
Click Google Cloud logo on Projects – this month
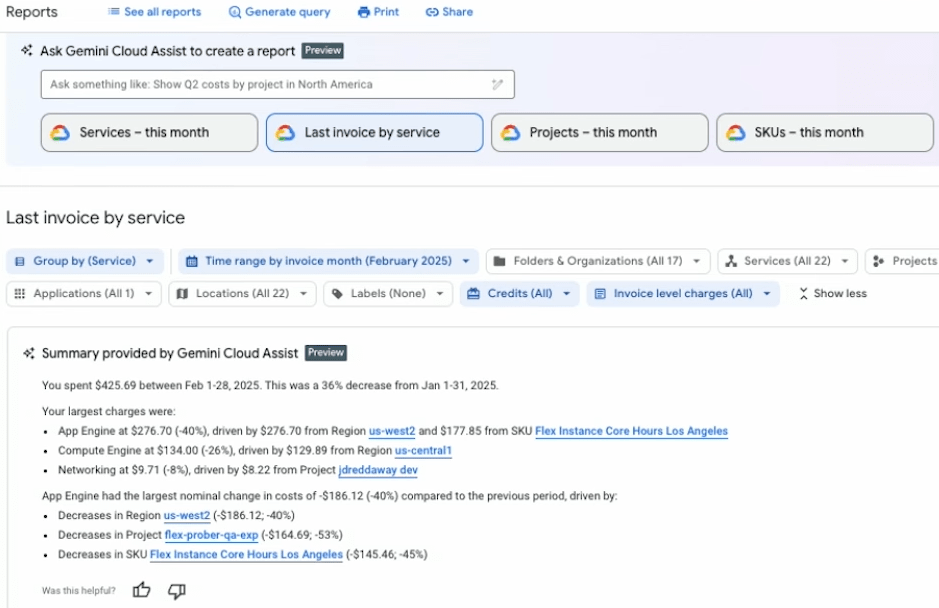click(510, 132)
